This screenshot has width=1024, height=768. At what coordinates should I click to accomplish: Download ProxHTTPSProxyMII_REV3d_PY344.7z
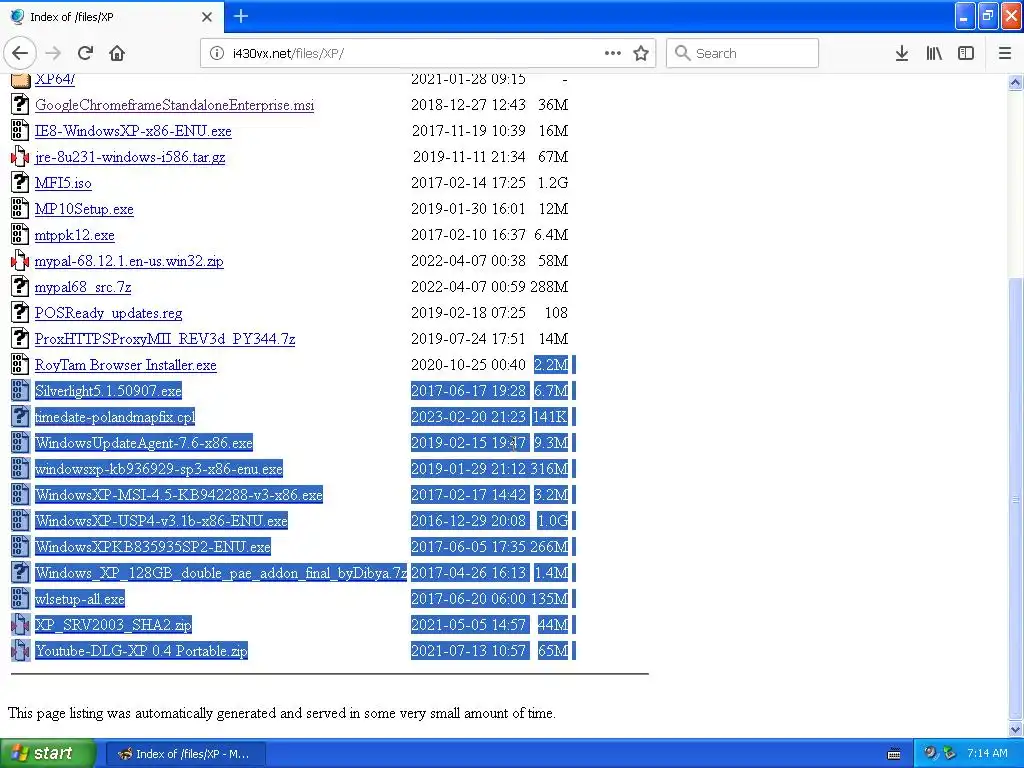(x=165, y=338)
